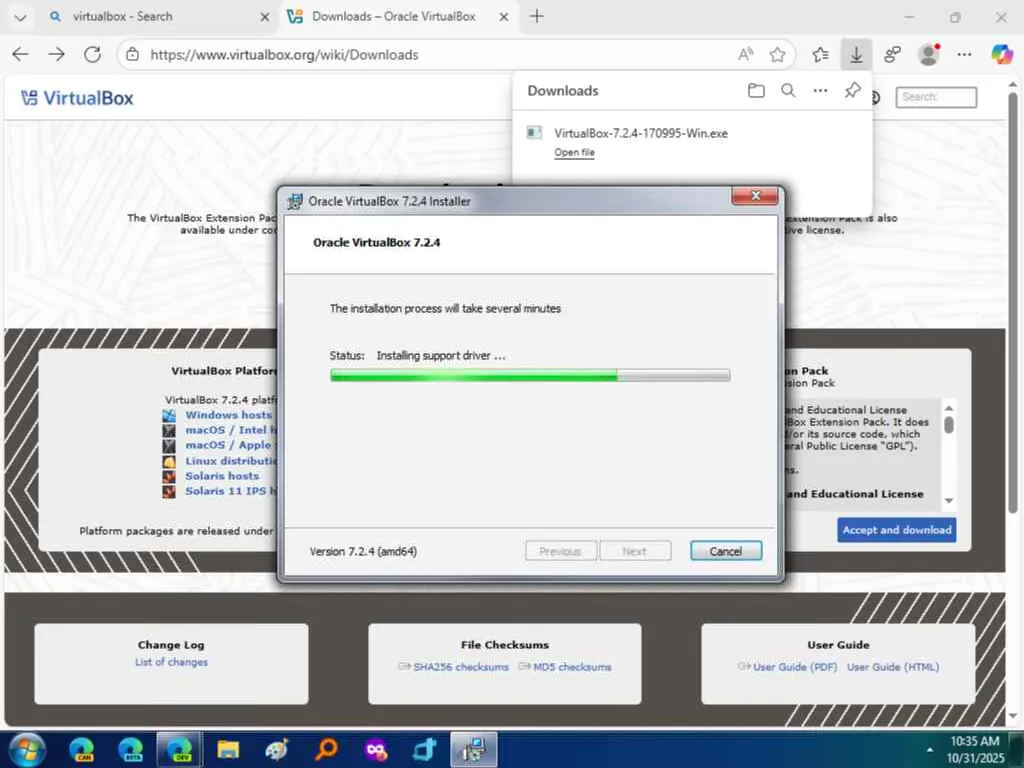Open the List of changes link

point(171,662)
